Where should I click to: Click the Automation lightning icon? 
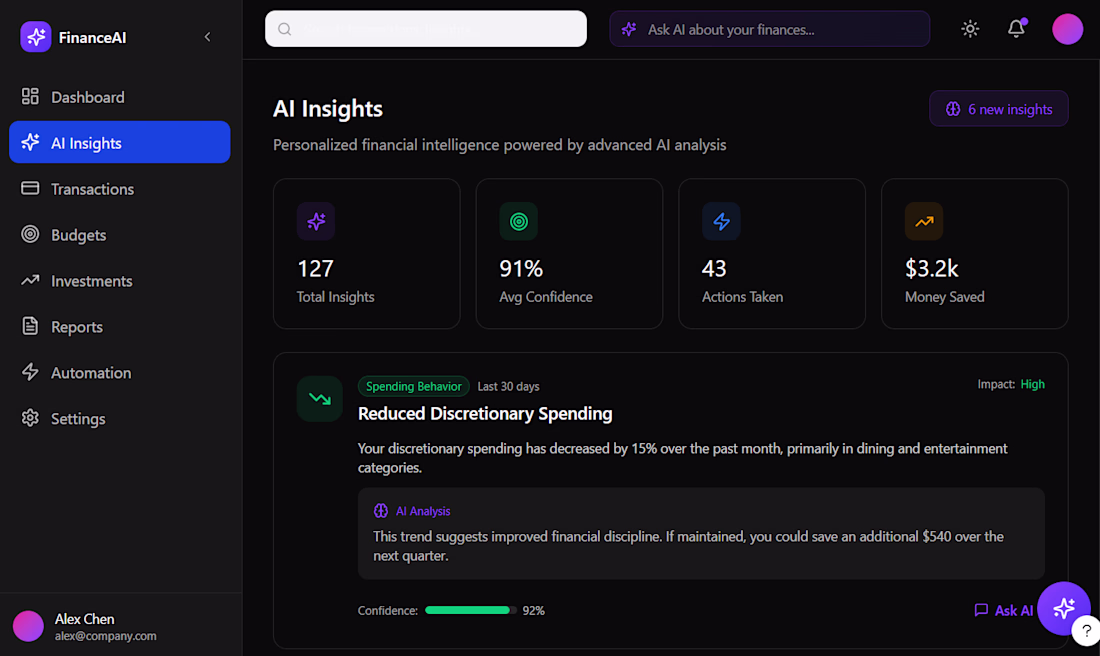[x=30, y=372]
